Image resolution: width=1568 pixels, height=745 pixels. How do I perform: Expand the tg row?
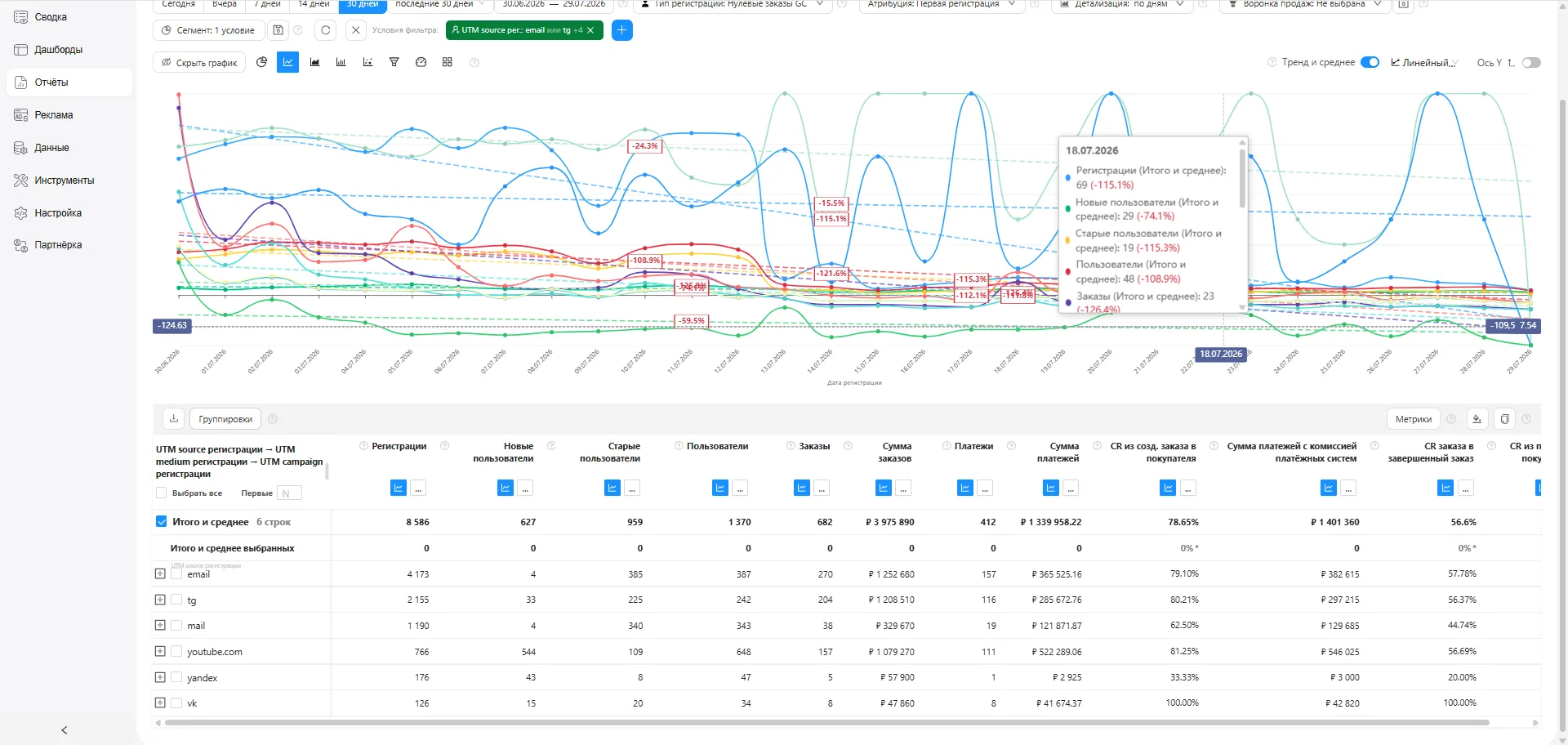click(x=160, y=600)
